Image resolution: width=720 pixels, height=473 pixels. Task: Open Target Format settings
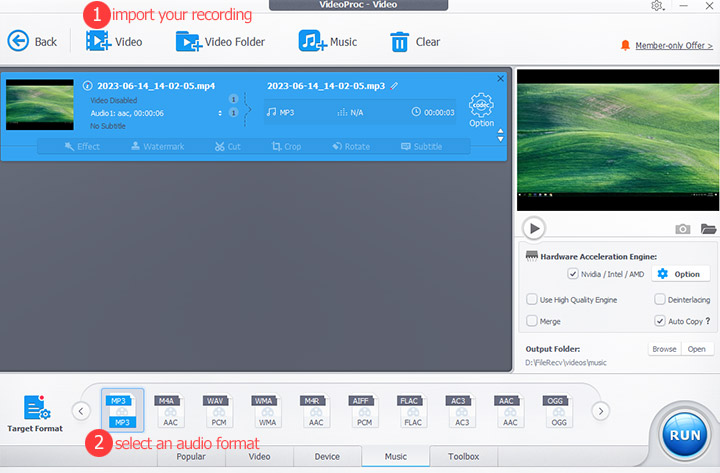[35, 413]
